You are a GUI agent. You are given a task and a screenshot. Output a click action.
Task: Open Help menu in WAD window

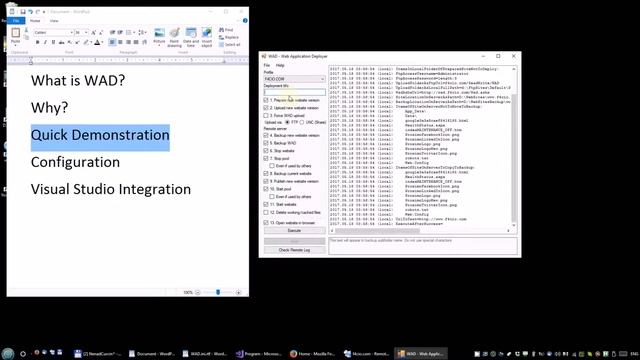280,65
